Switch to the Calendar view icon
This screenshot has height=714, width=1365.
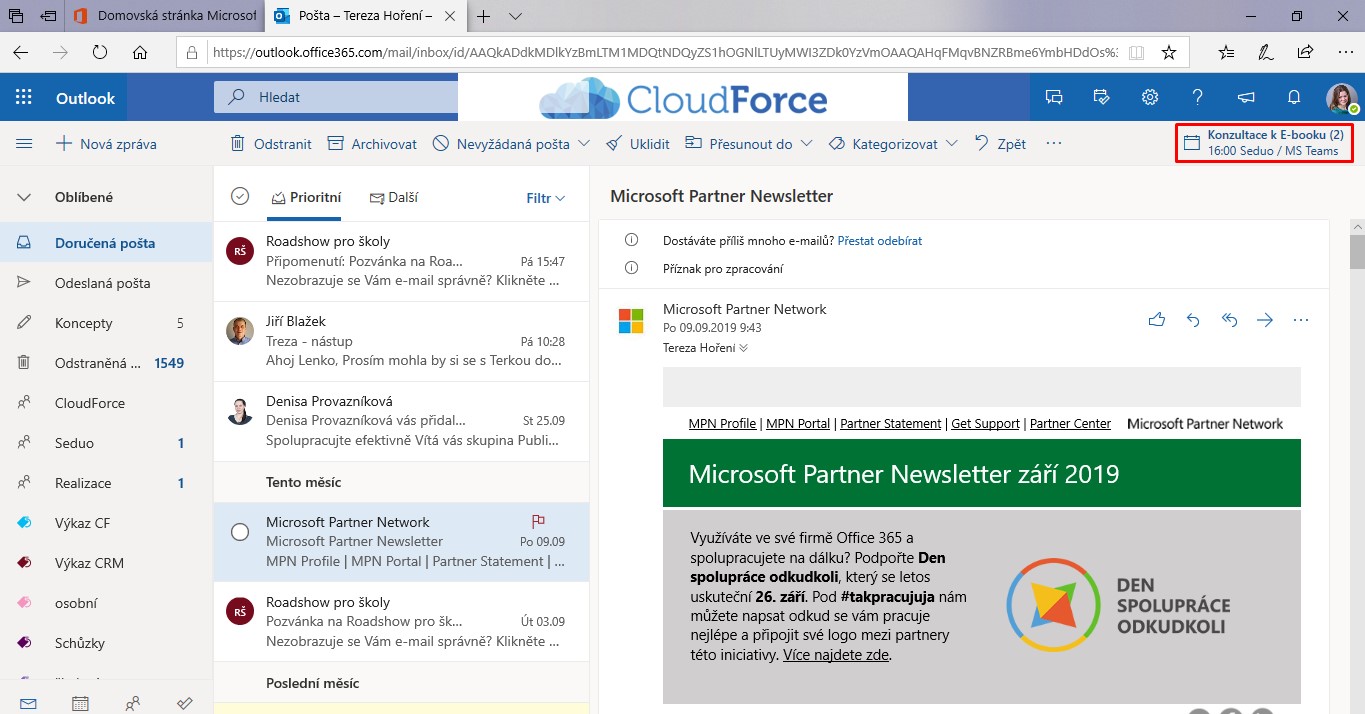point(80,703)
